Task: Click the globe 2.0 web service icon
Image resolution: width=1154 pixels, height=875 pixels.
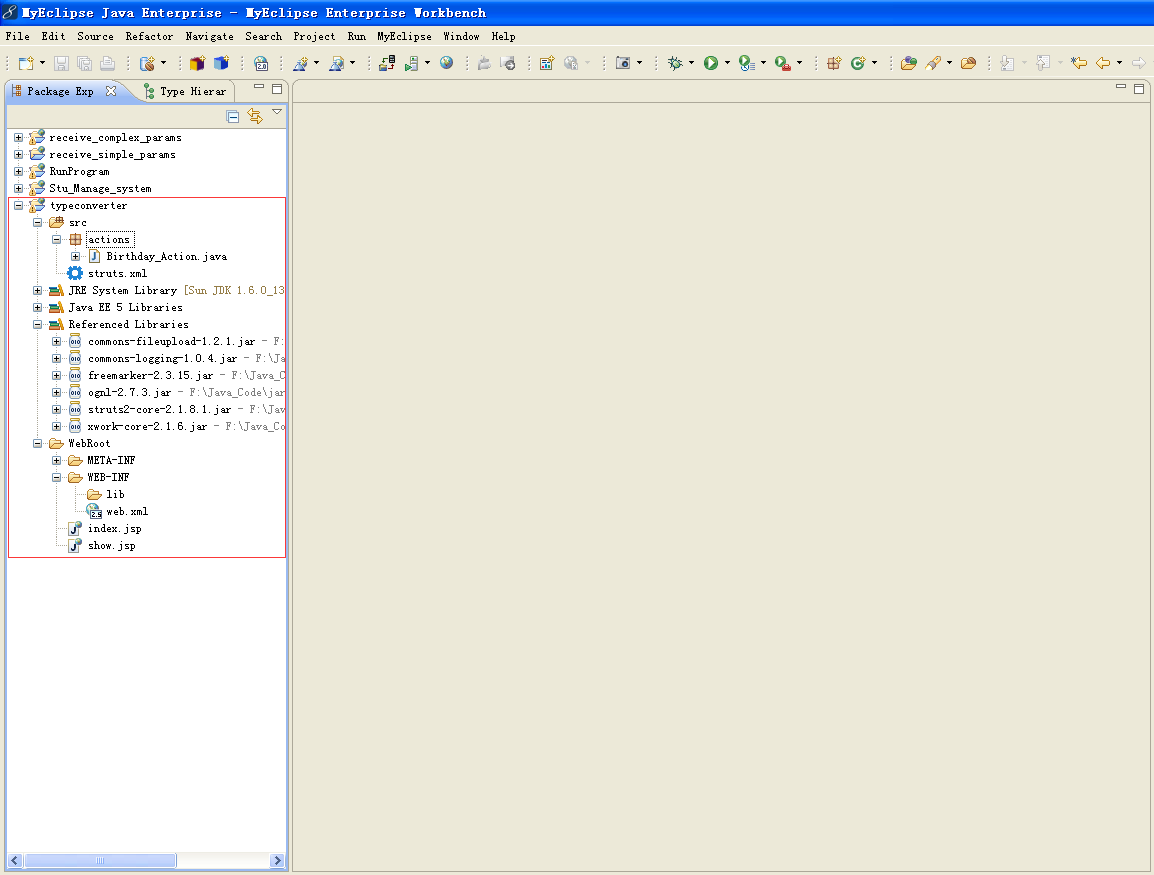Action: click(x=261, y=63)
